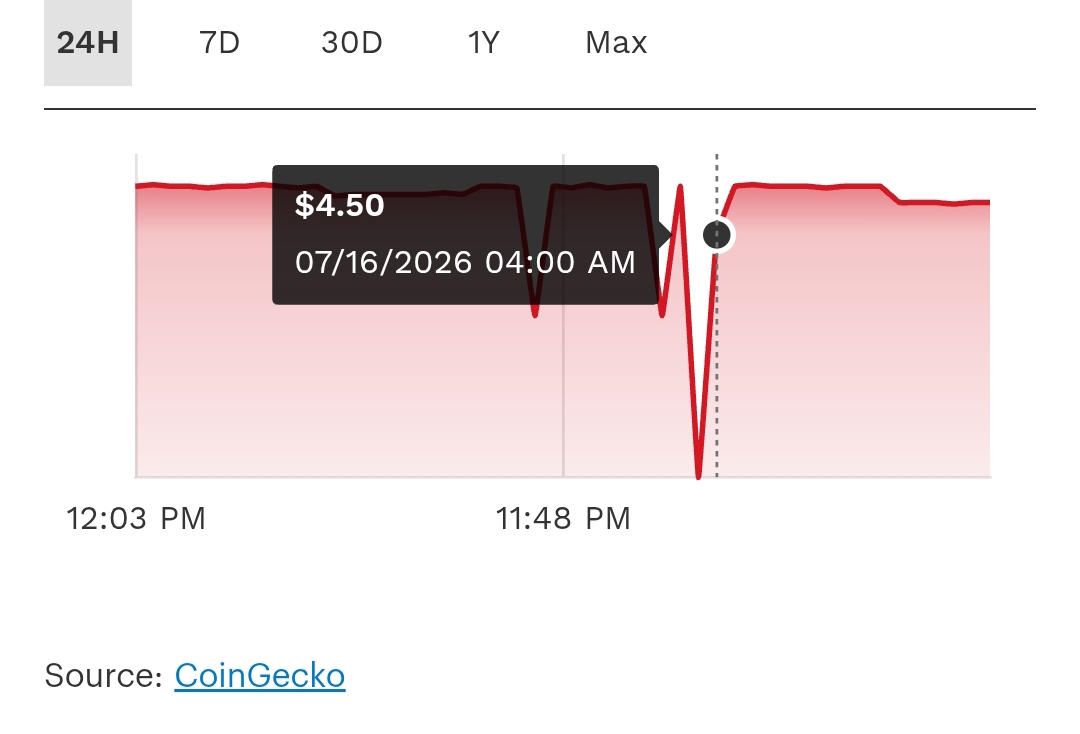Click the dark circular data point marker

(717, 235)
